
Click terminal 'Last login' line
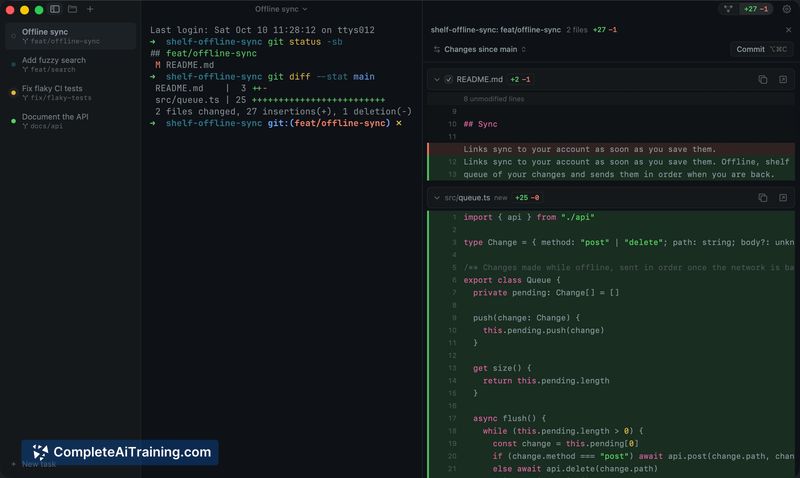(262, 30)
